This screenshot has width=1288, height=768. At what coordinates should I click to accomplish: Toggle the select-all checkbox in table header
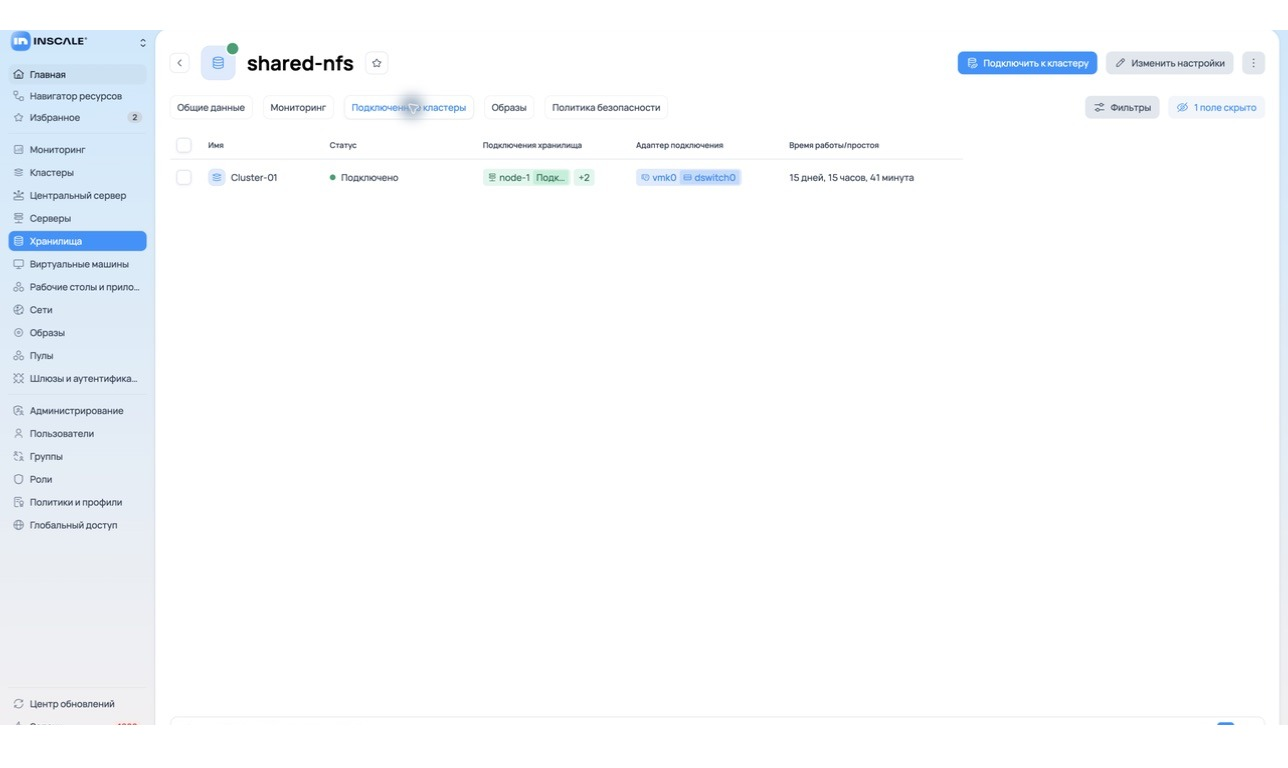184,145
